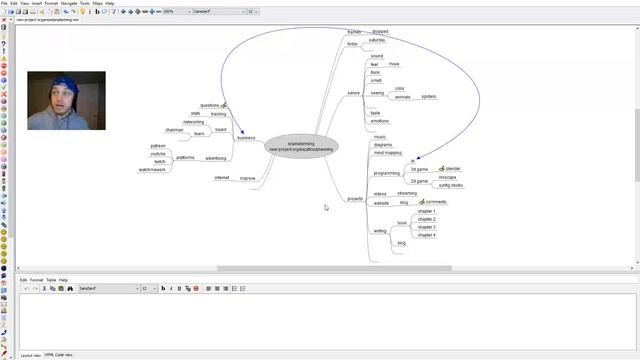Click the filter funnel icon in toolbar
Screen dimensions: 640x360
(x=114, y=12)
